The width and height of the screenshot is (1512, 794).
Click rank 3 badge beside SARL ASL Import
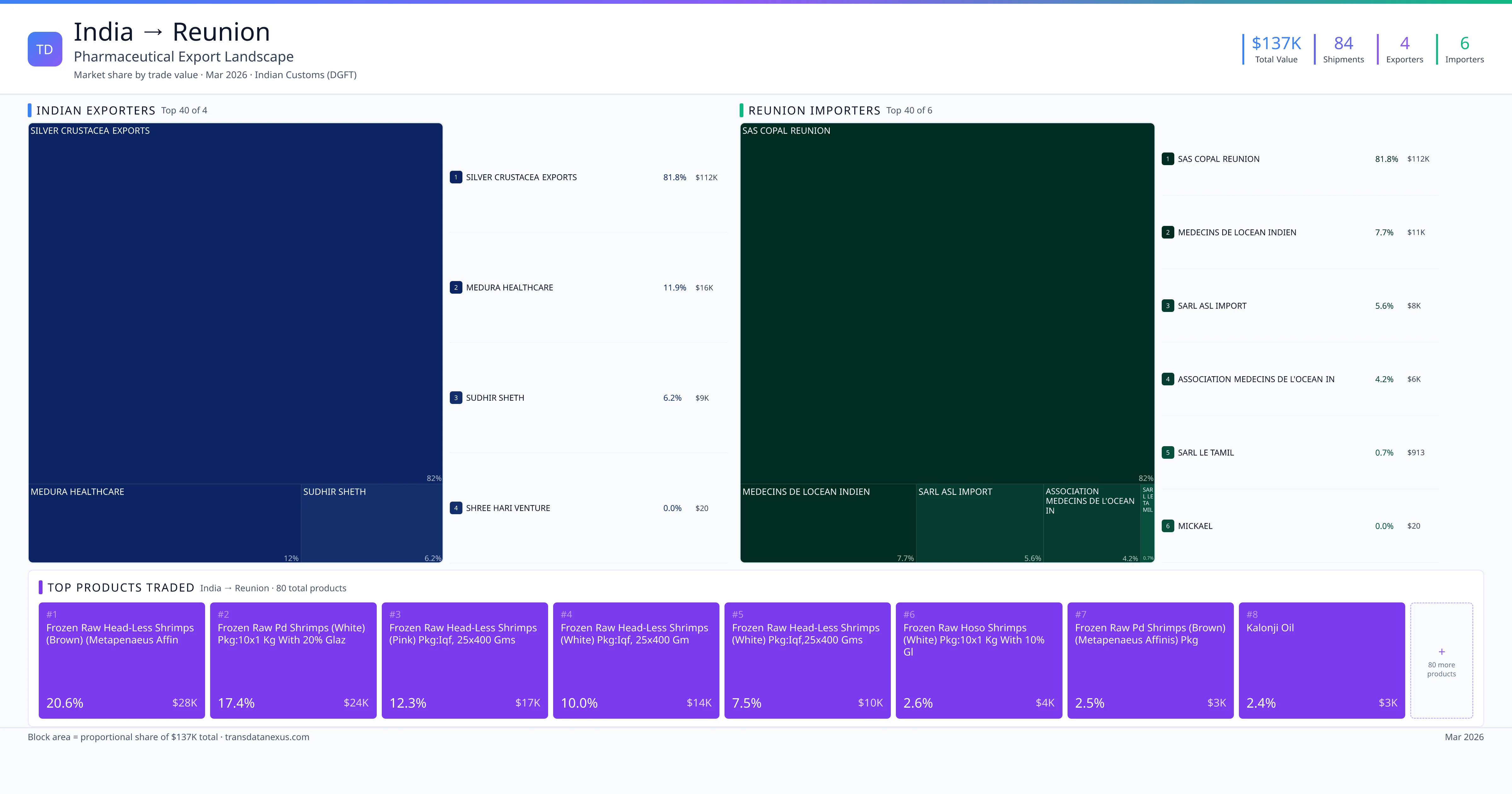tap(1167, 306)
